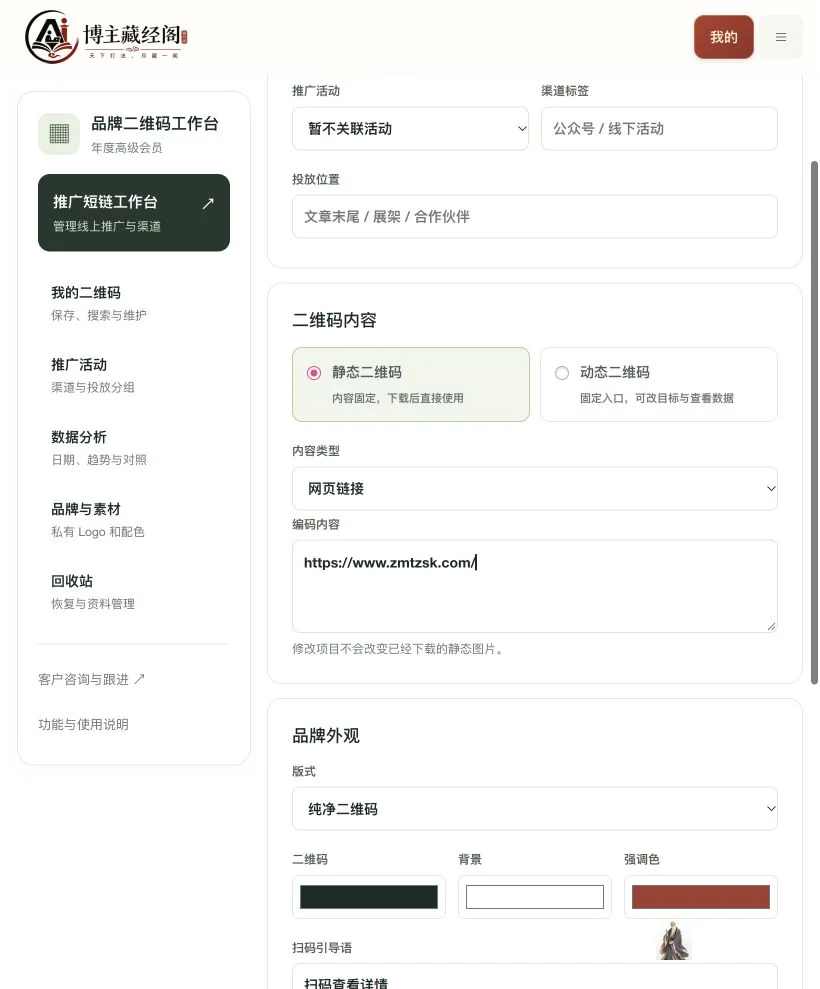Image resolution: width=820 pixels, height=989 pixels.
Task: Open 数据分析 in sidebar
Action: coord(134,447)
